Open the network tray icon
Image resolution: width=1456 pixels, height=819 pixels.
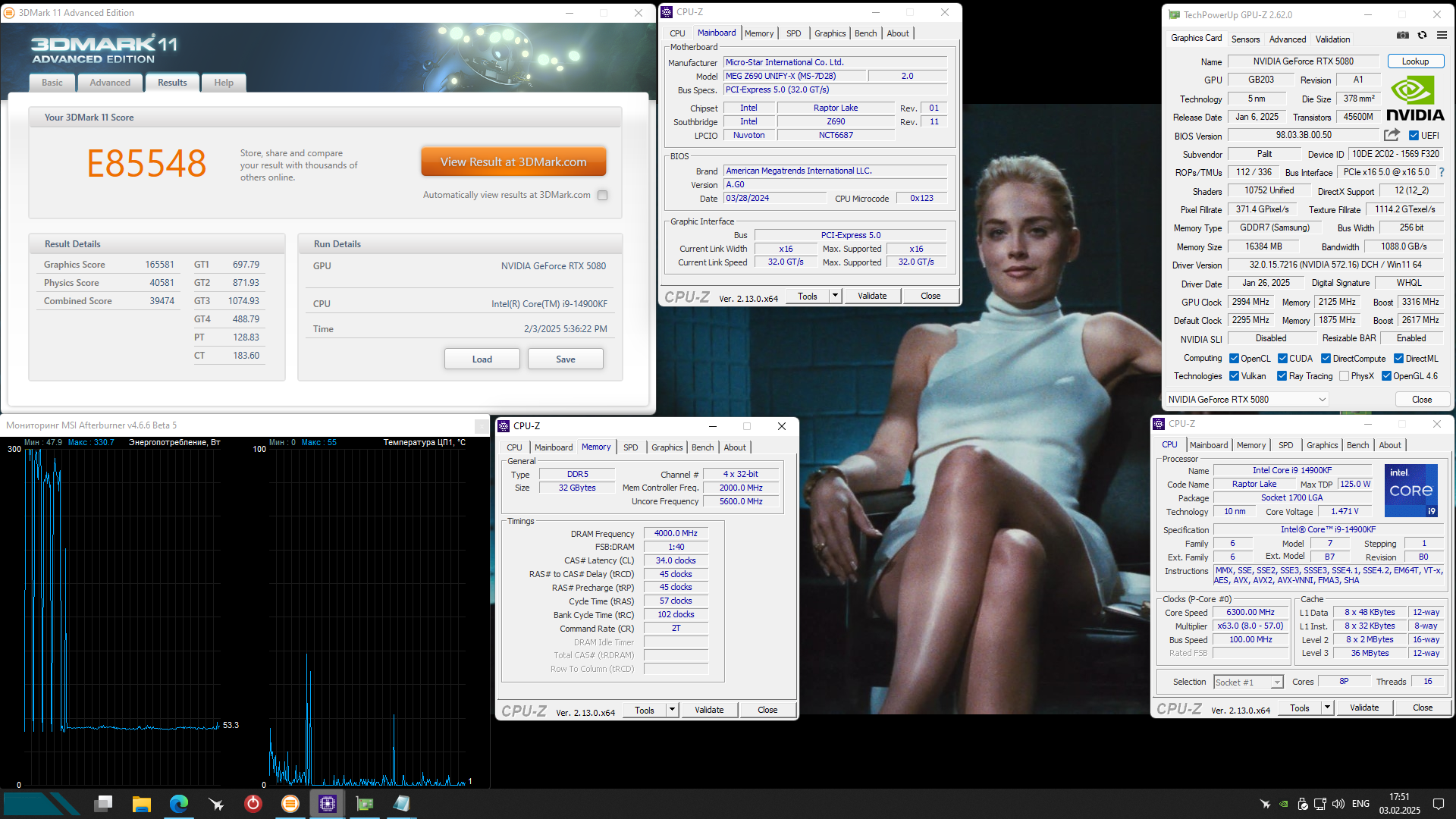click(1320, 804)
